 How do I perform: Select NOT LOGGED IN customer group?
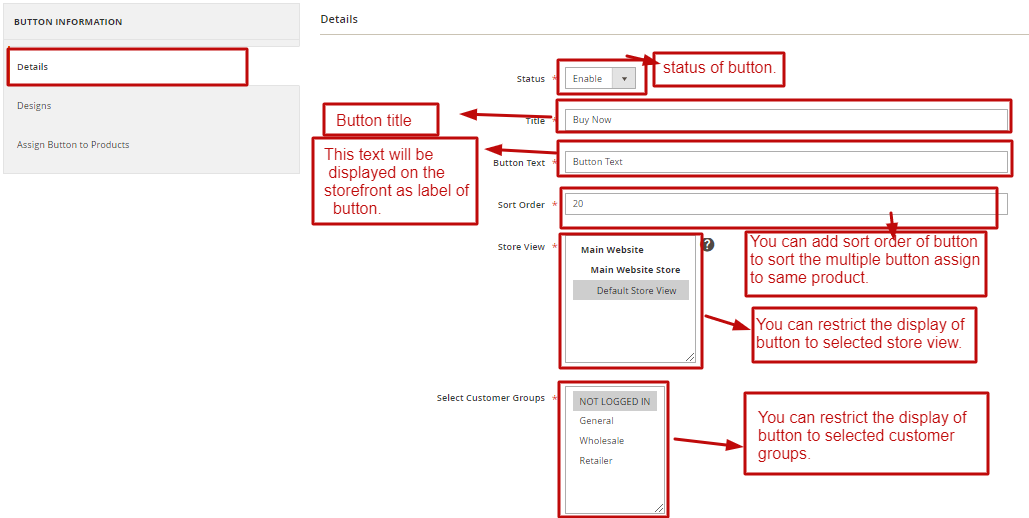tap(614, 402)
